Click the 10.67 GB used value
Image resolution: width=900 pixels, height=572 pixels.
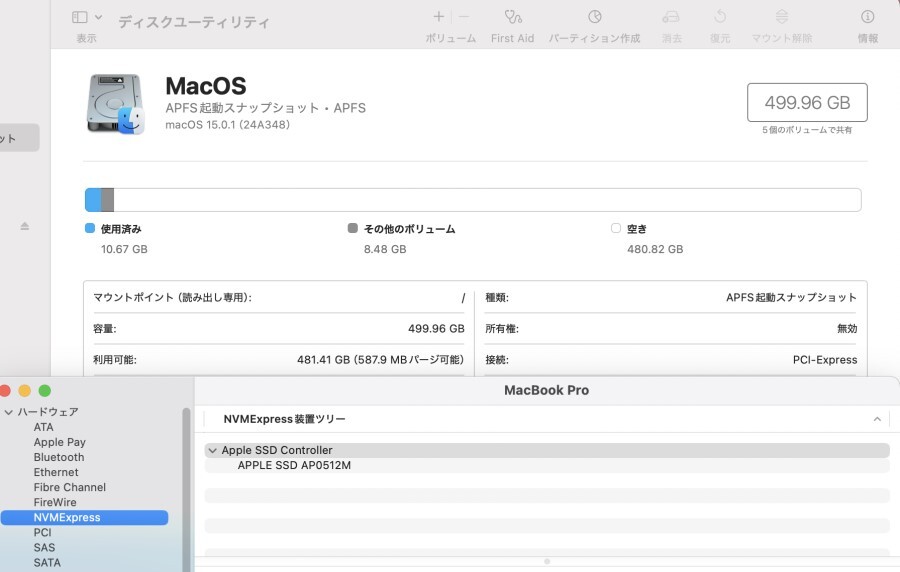point(124,249)
